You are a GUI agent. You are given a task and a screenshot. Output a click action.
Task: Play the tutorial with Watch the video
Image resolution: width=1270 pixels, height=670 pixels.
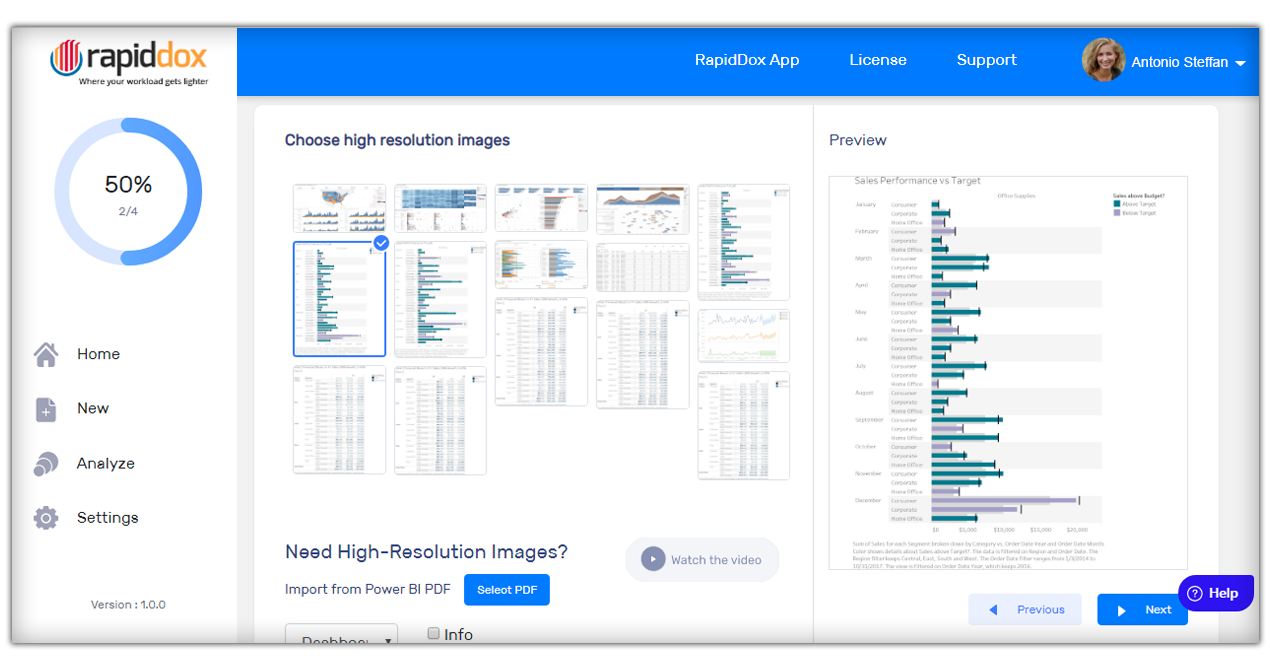(702, 560)
